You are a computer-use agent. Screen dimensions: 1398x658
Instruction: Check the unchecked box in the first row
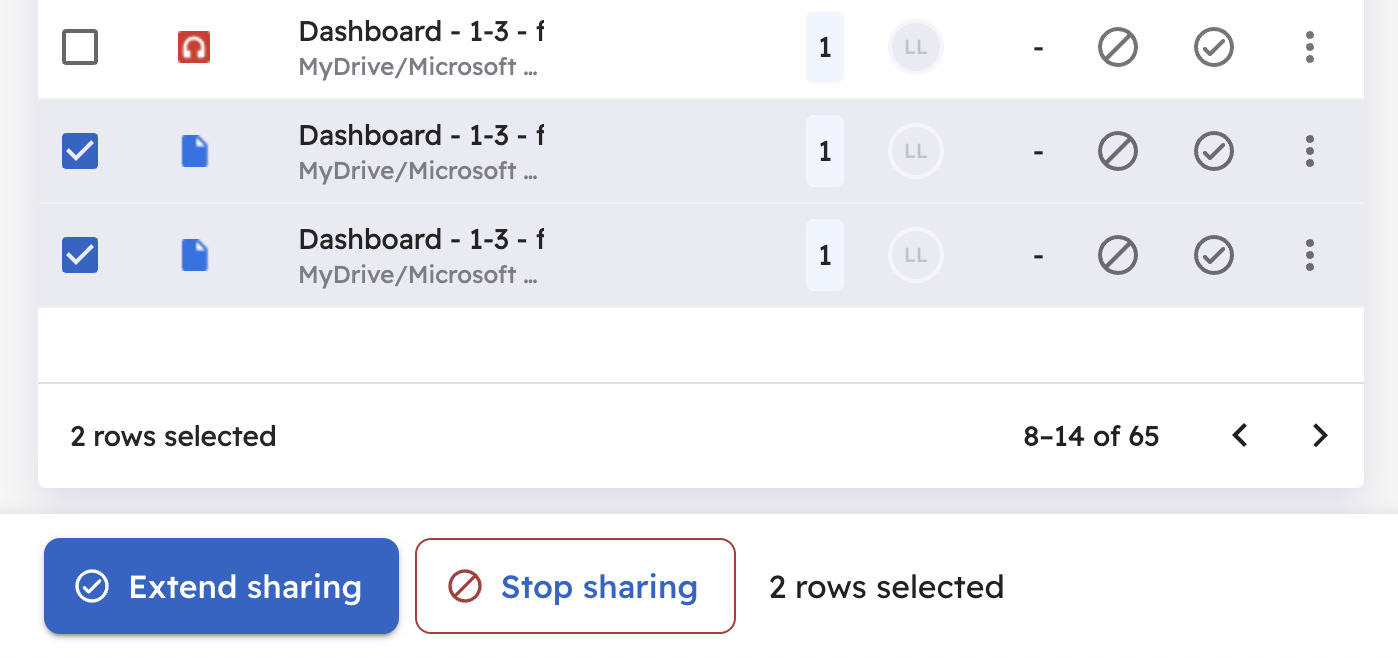click(80, 47)
